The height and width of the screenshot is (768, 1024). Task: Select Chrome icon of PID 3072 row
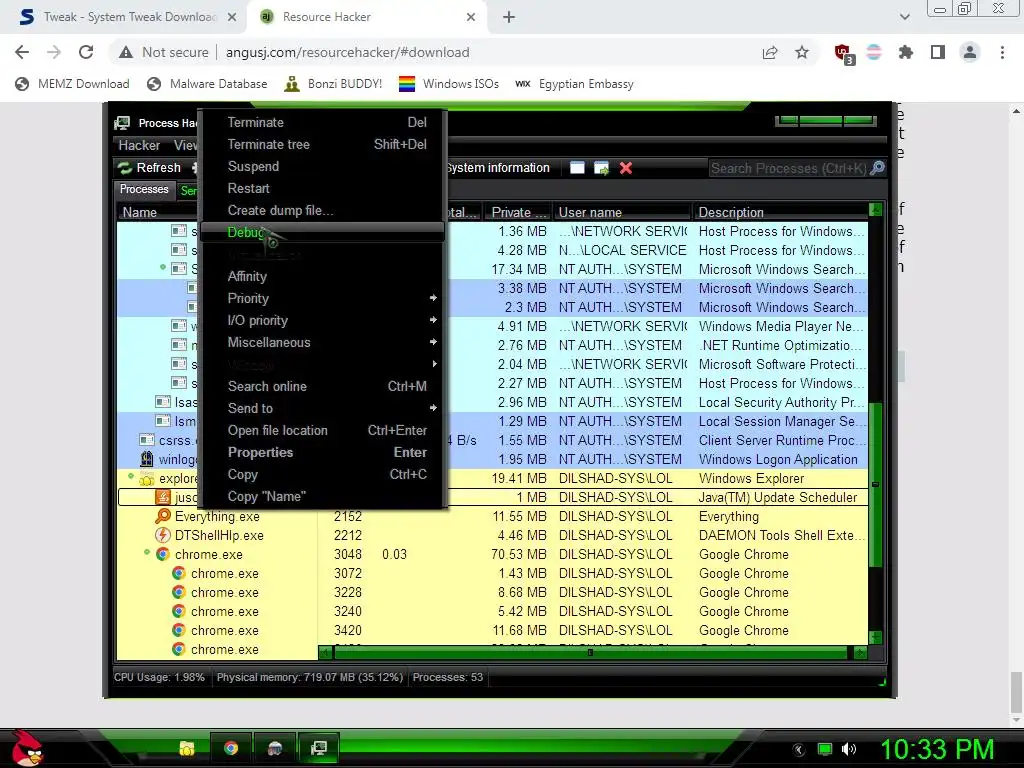pyautogui.click(x=178, y=573)
